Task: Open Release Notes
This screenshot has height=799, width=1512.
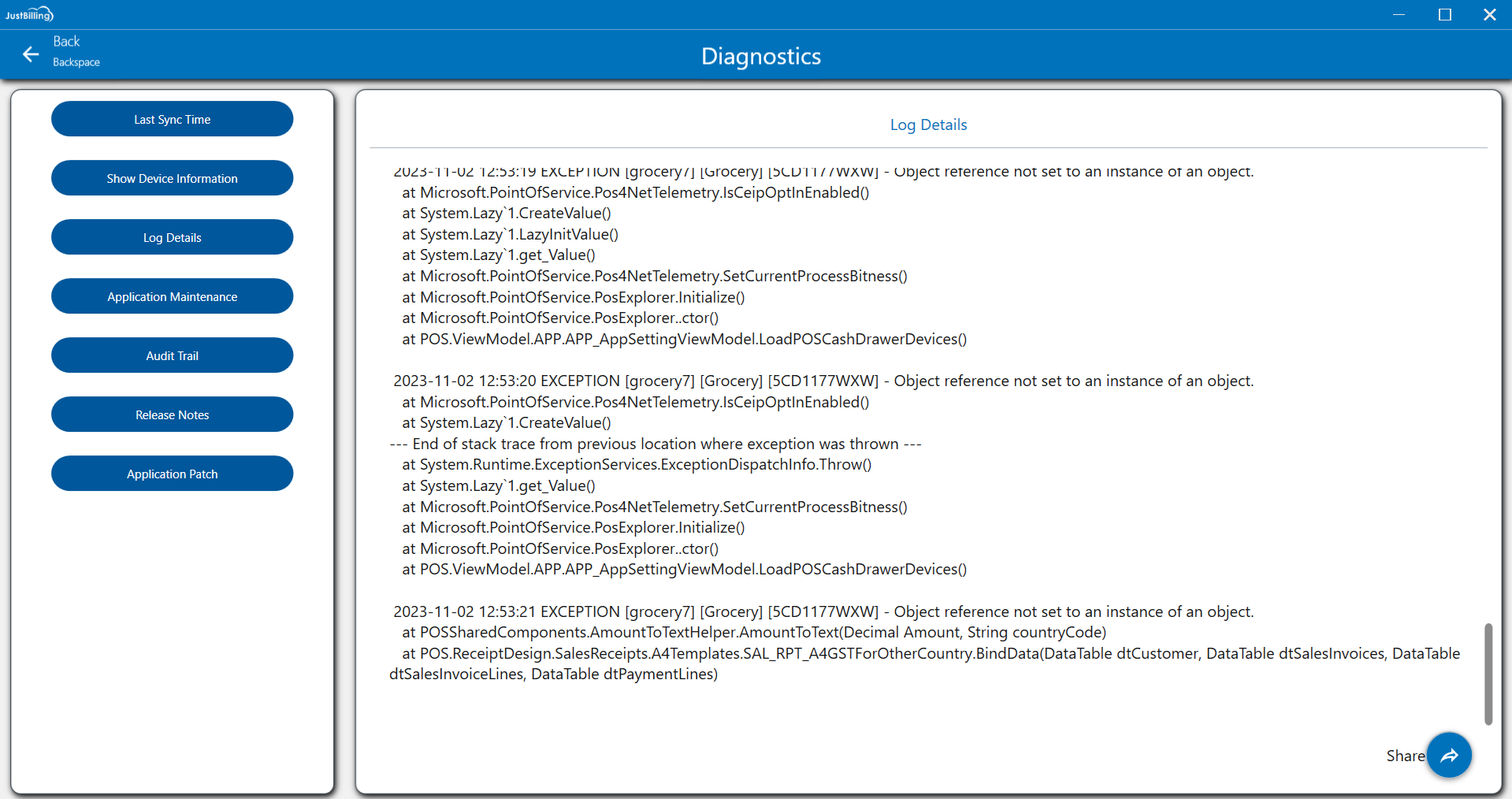Action: pyautogui.click(x=172, y=414)
